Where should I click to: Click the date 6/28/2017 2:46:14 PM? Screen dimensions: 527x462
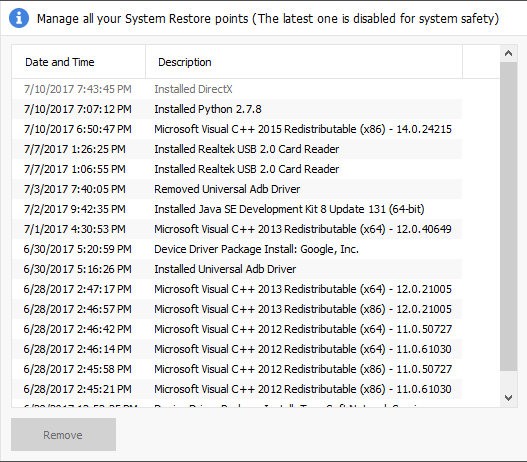tap(78, 349)
